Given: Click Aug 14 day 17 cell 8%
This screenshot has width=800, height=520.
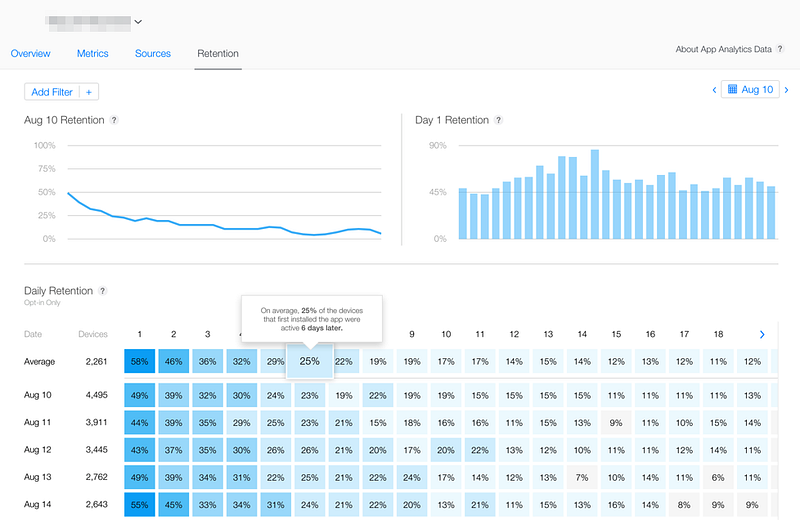Looking at the screenshot, I should pyautogui.click(x=684, y=505).
